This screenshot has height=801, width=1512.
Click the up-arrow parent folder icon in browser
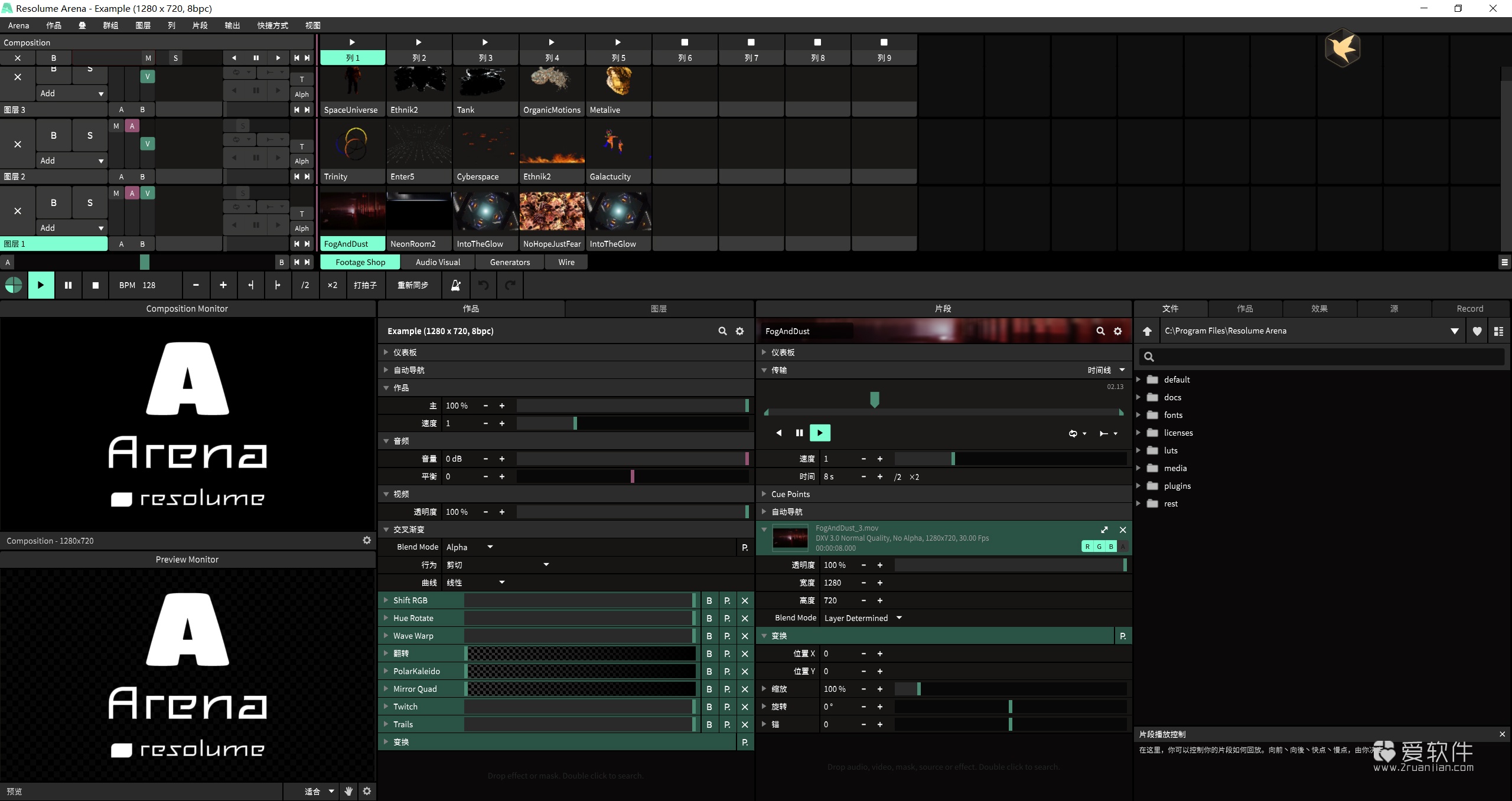tap(1147, 331)
